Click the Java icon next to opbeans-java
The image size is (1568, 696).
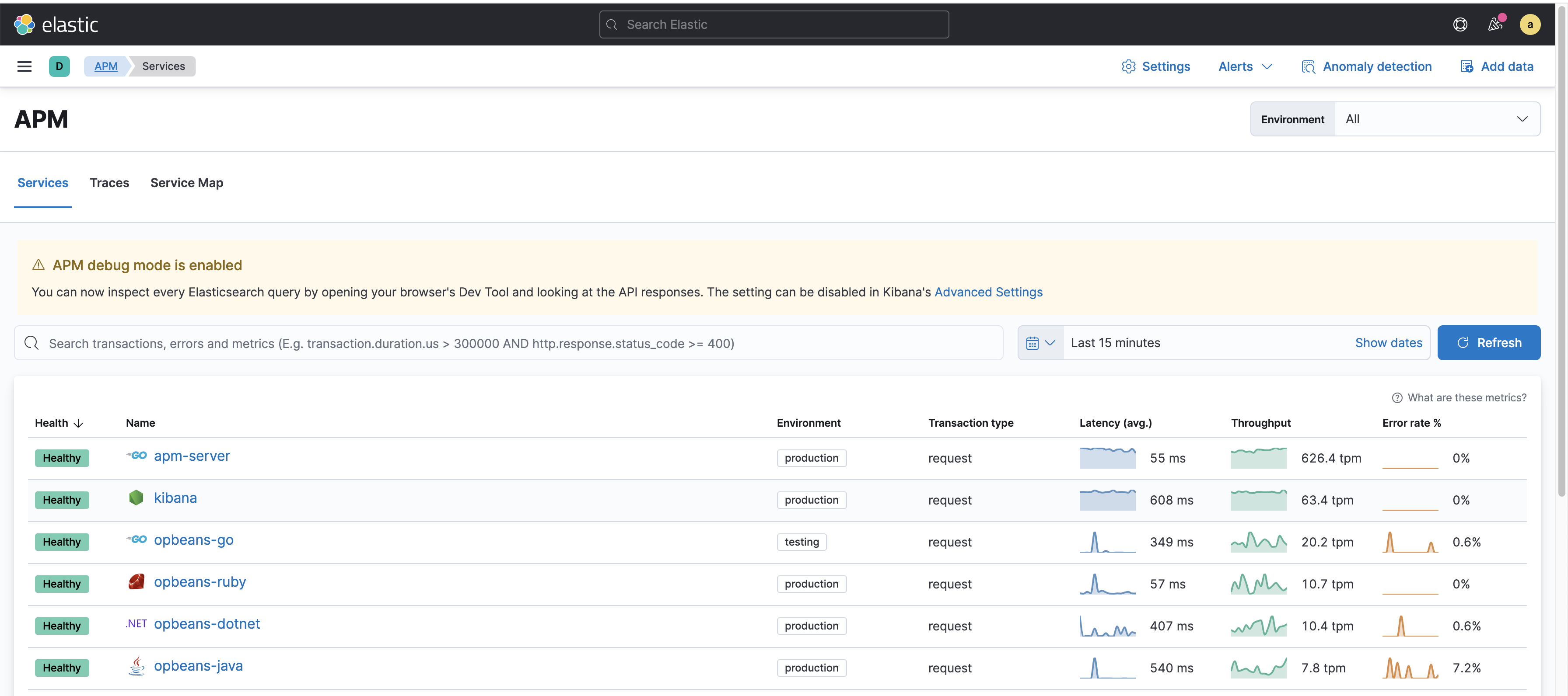tap(136, 666)
